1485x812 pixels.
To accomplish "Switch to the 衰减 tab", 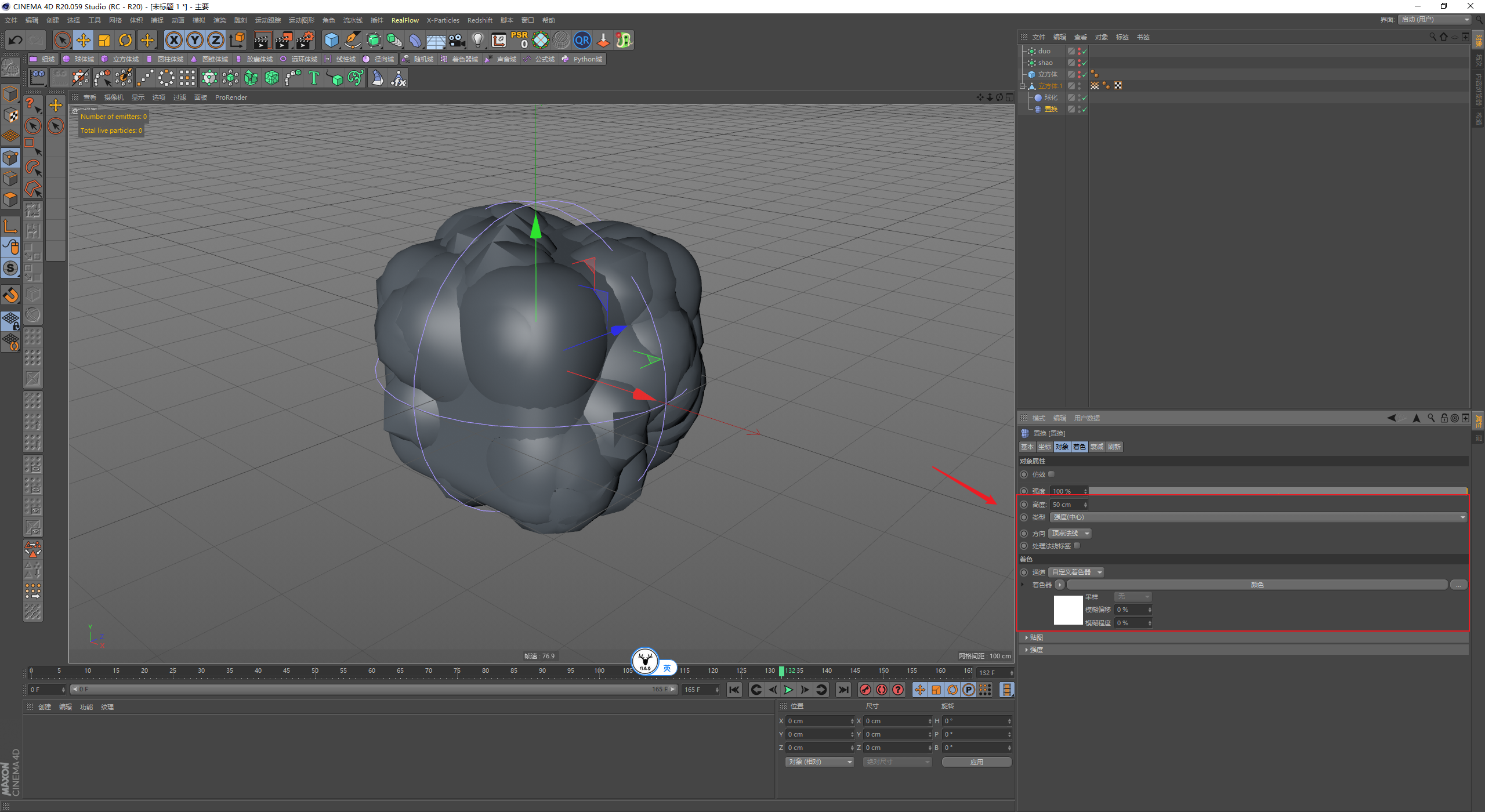I will [1097, 447].
